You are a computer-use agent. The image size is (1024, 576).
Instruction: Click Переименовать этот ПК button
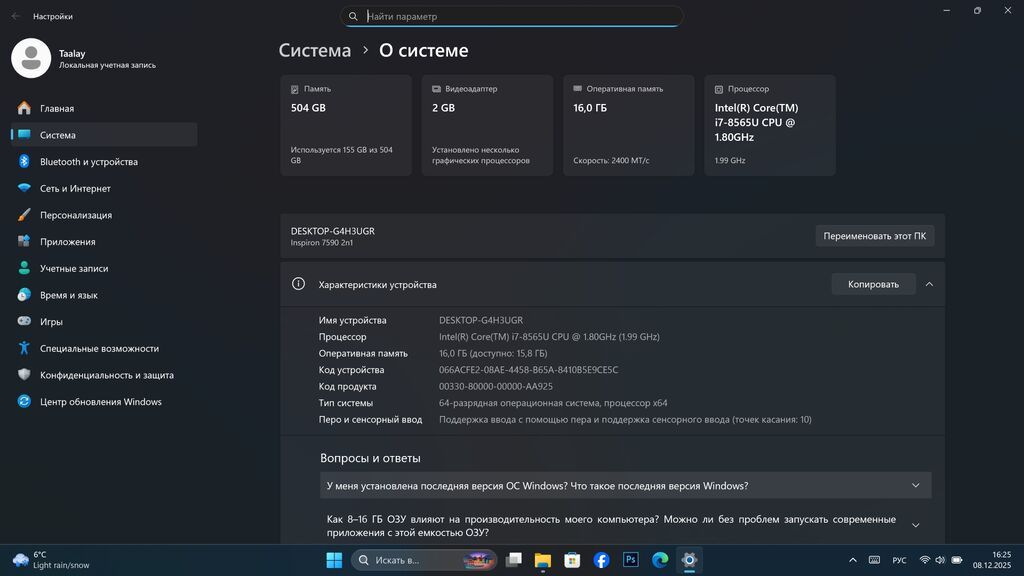click(x=874, y=236)
